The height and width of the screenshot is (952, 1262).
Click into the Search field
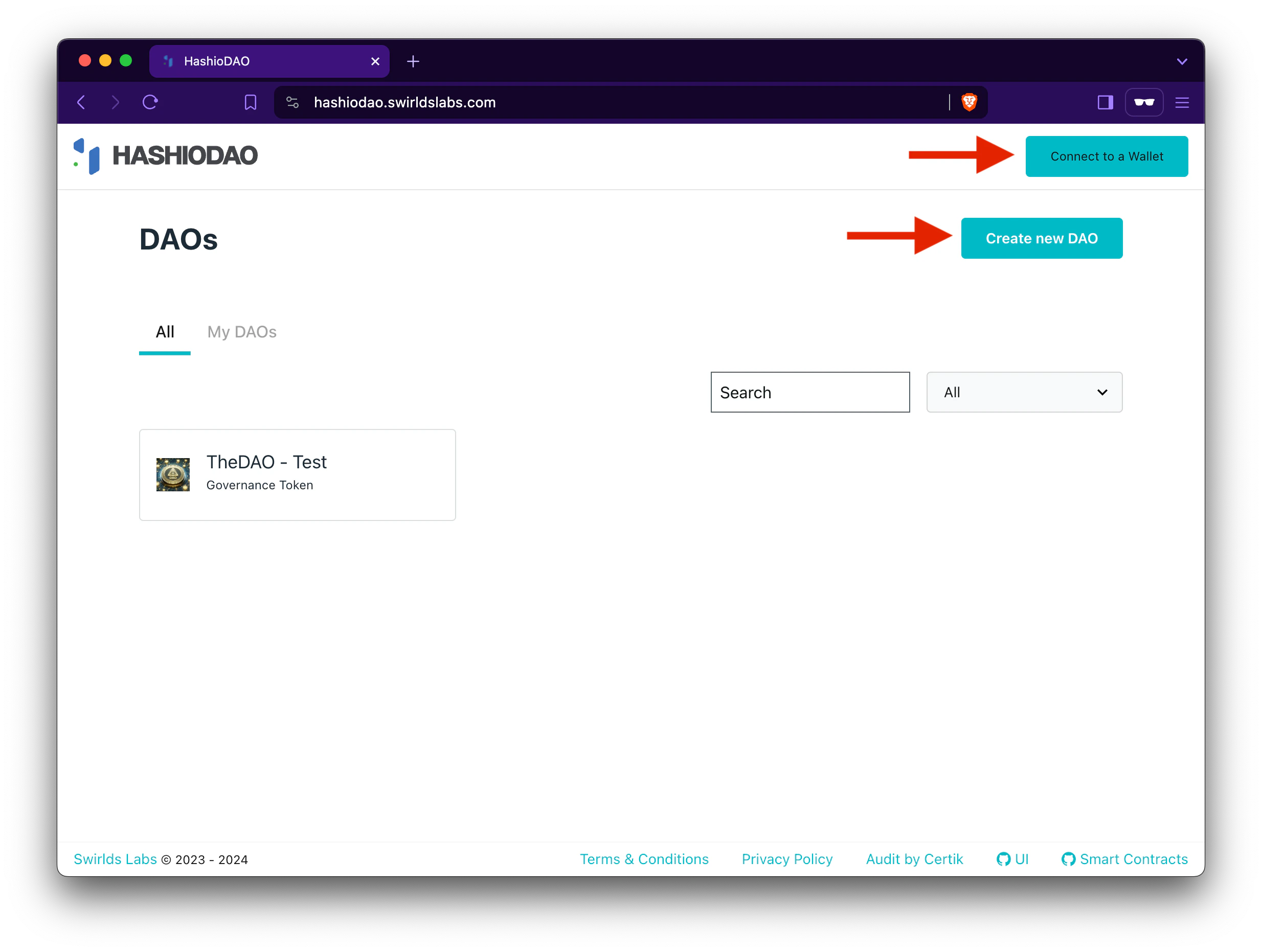[809, 392]
